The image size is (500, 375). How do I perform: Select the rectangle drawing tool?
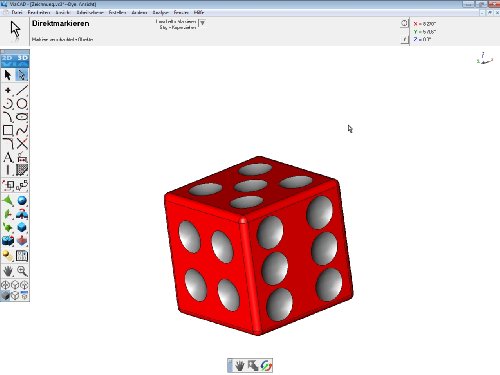8,130
